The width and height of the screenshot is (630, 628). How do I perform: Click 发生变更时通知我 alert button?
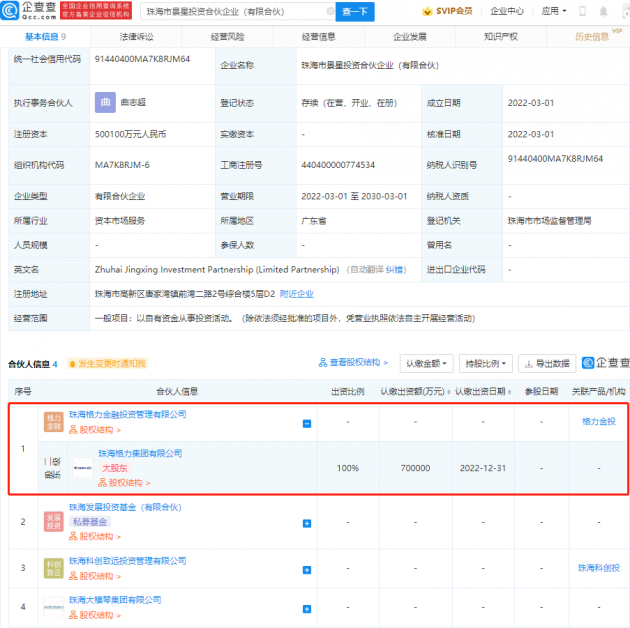coord(107,364)
